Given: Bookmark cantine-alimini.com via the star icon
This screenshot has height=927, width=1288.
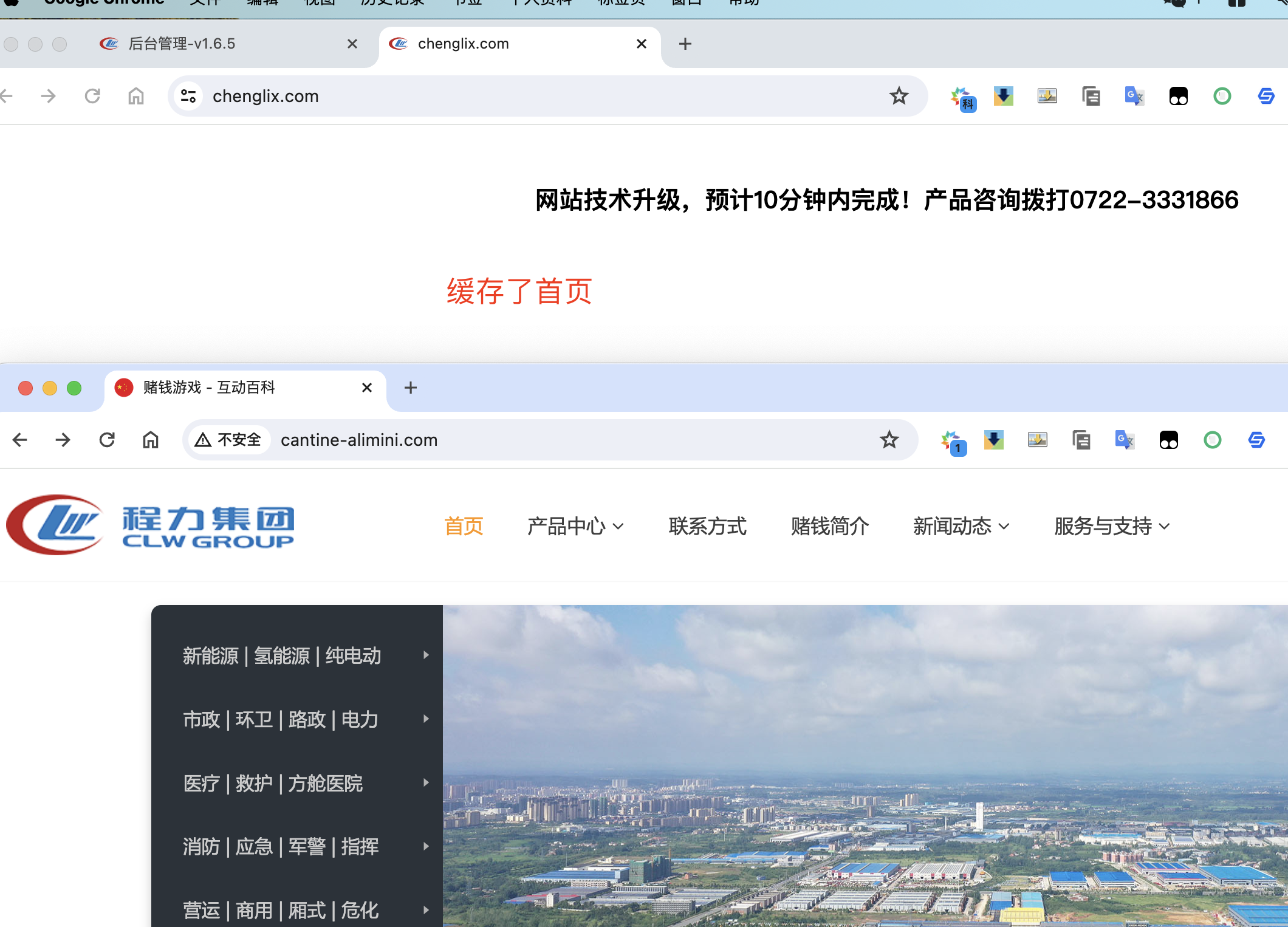Looking at the screenshot, I should pyautogui.click(x=889, y=440).
